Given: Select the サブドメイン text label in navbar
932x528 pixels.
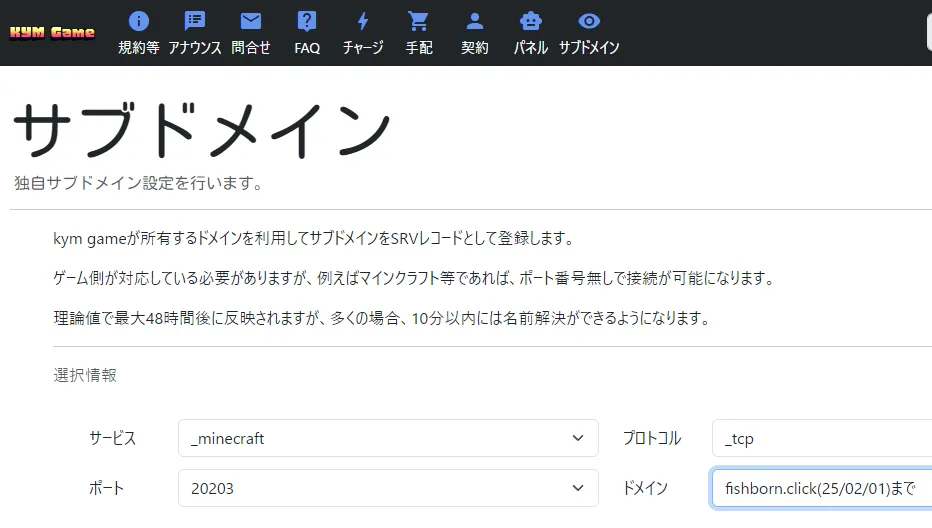Looking at the screenshot, I should pos(589,48).
